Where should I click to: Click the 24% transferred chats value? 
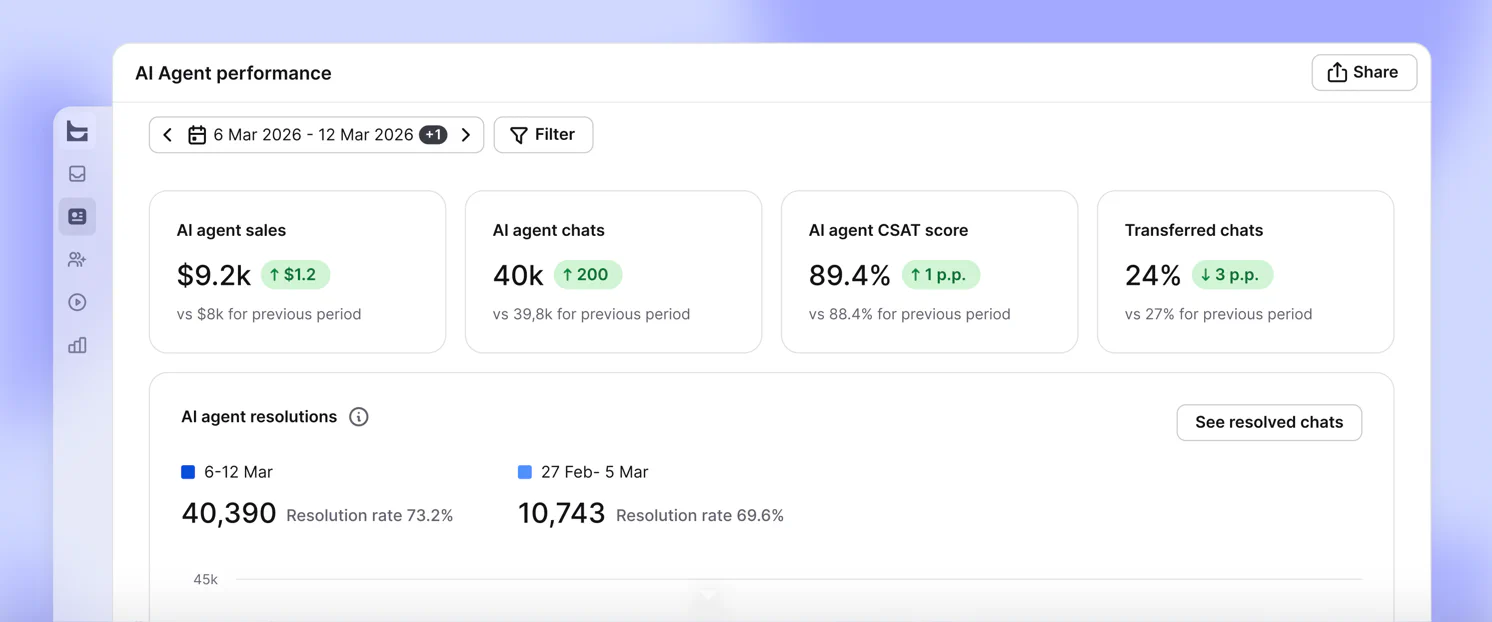tap(1153, 275)
